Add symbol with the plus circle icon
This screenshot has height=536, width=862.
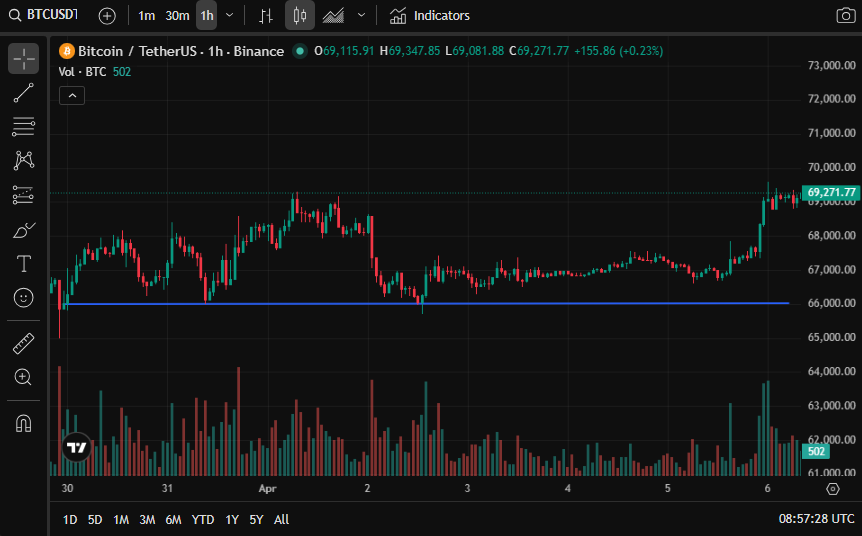[x=107, y=16]
